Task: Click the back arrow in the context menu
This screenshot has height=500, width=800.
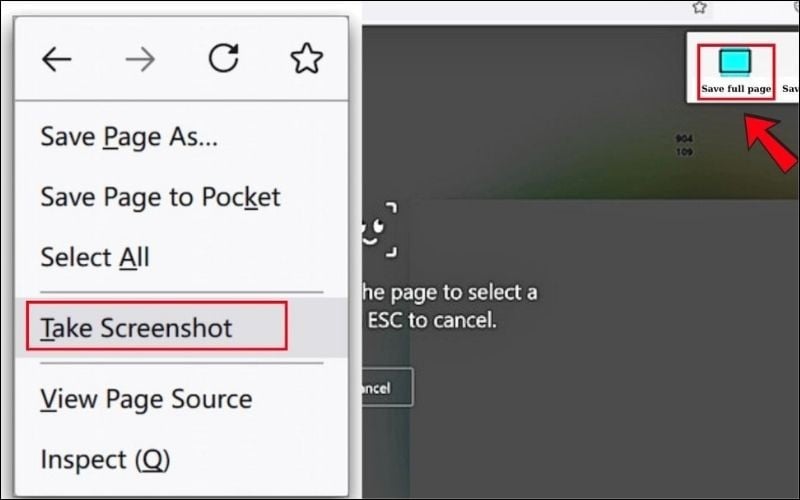Action: point(57,60)
